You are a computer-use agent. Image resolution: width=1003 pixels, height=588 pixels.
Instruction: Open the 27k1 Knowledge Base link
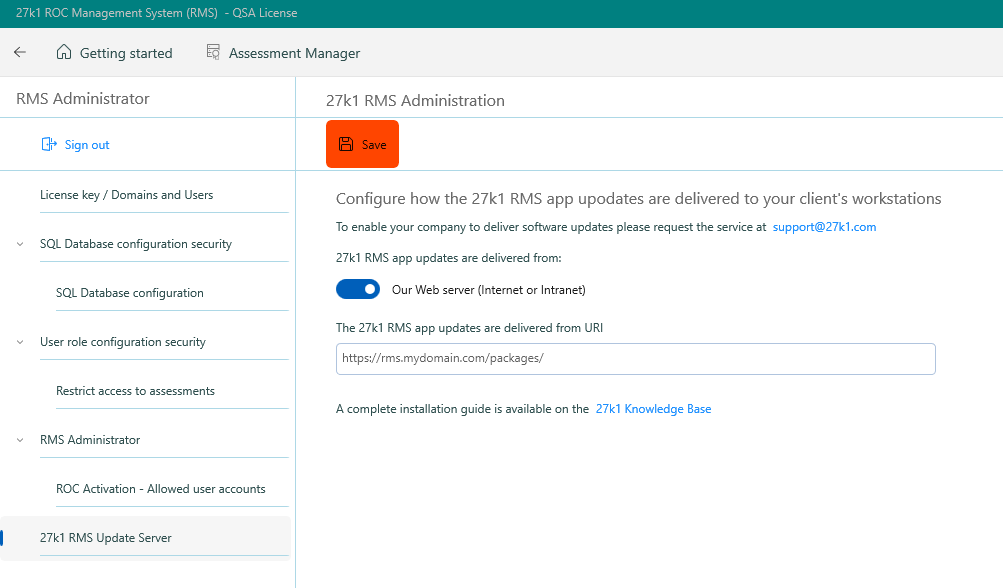click(x=653, y=409)
